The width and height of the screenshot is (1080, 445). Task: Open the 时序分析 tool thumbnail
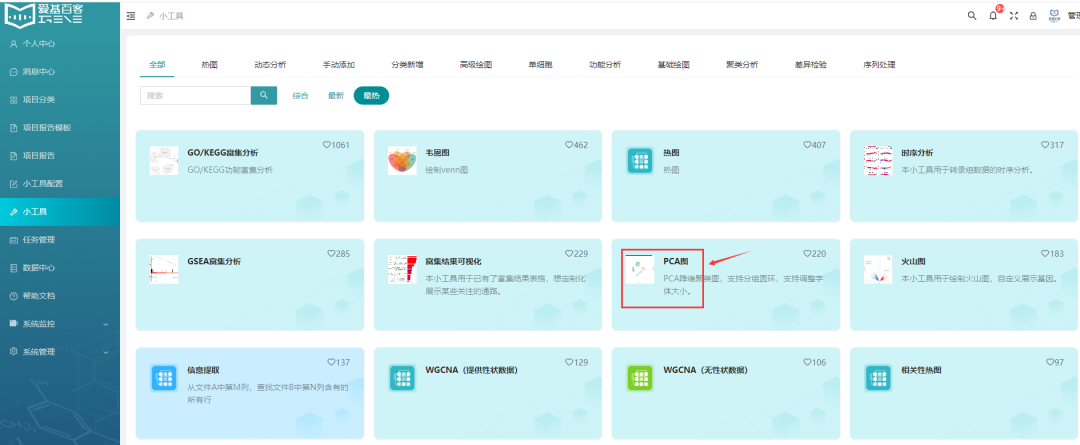(x=878, y=161)
